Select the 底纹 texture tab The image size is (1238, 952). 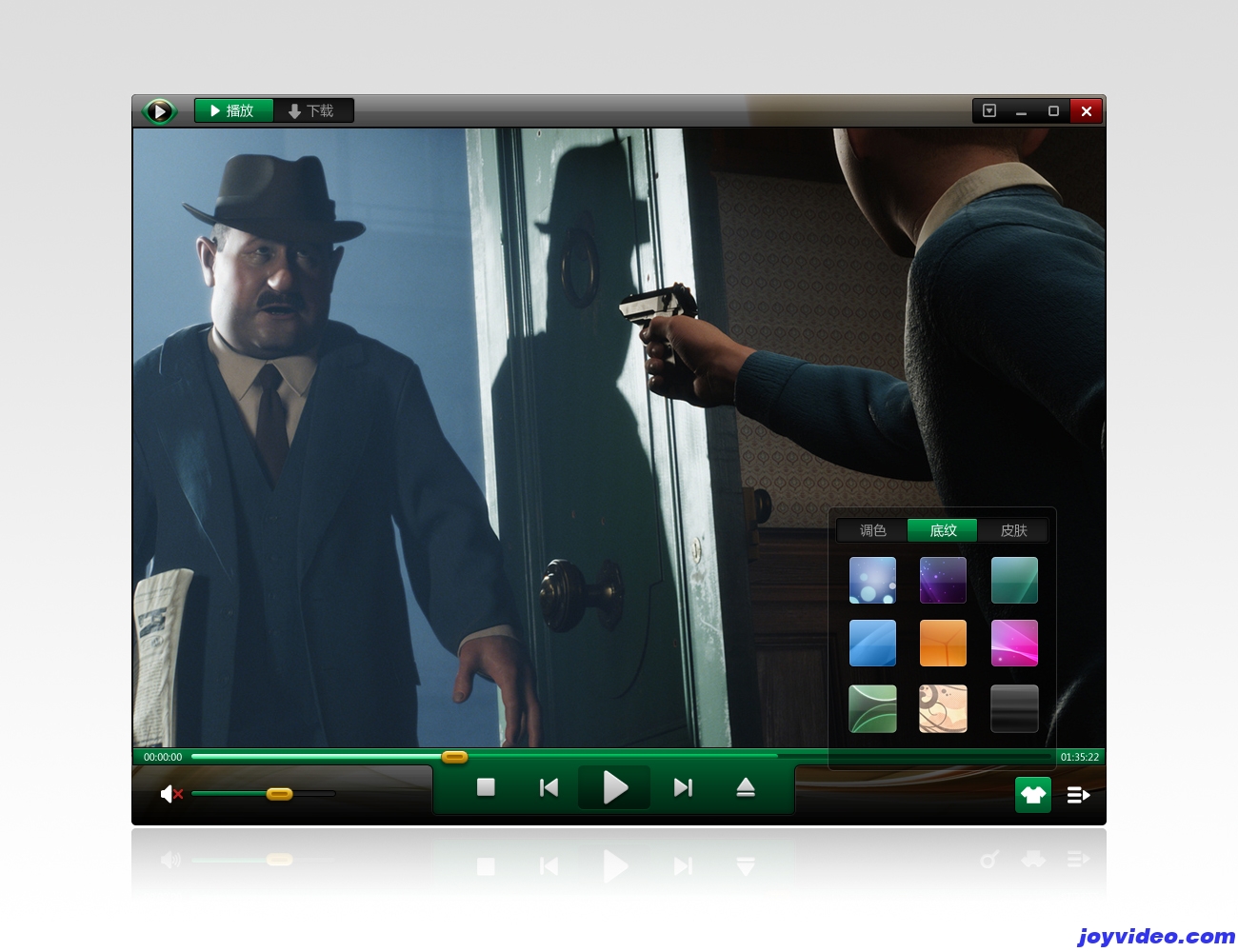coord(943,530)
